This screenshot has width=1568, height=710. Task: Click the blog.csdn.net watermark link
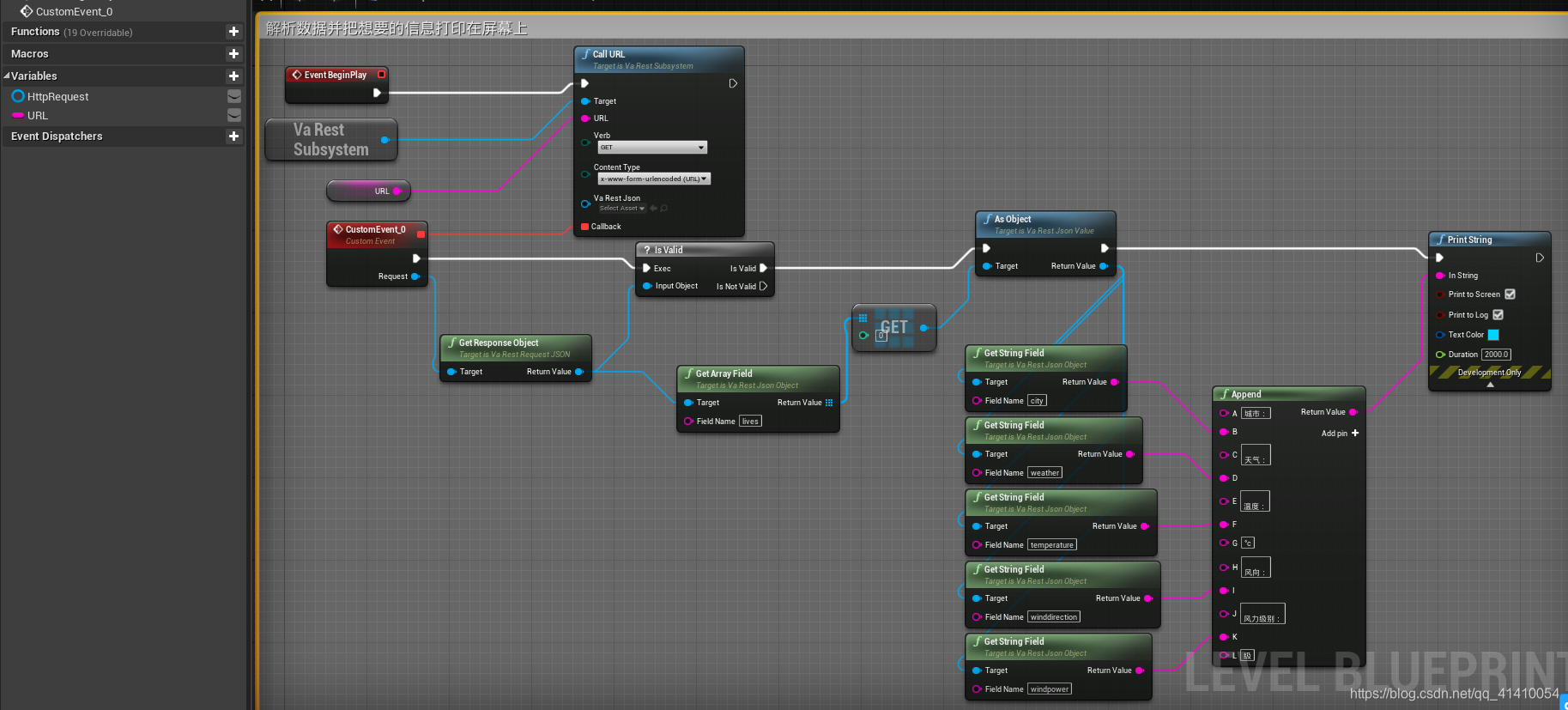1454,694
